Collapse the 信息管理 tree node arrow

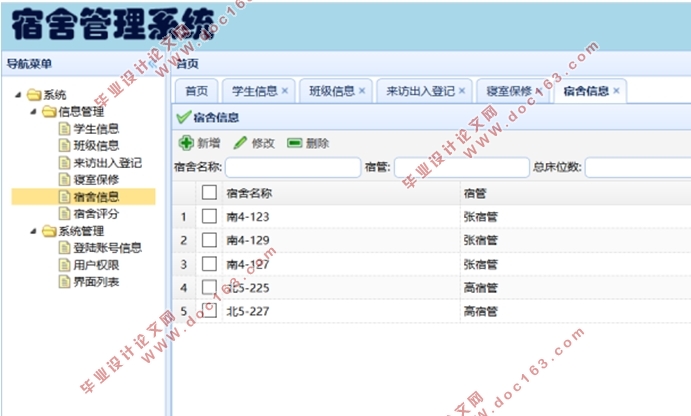point(33,111)
